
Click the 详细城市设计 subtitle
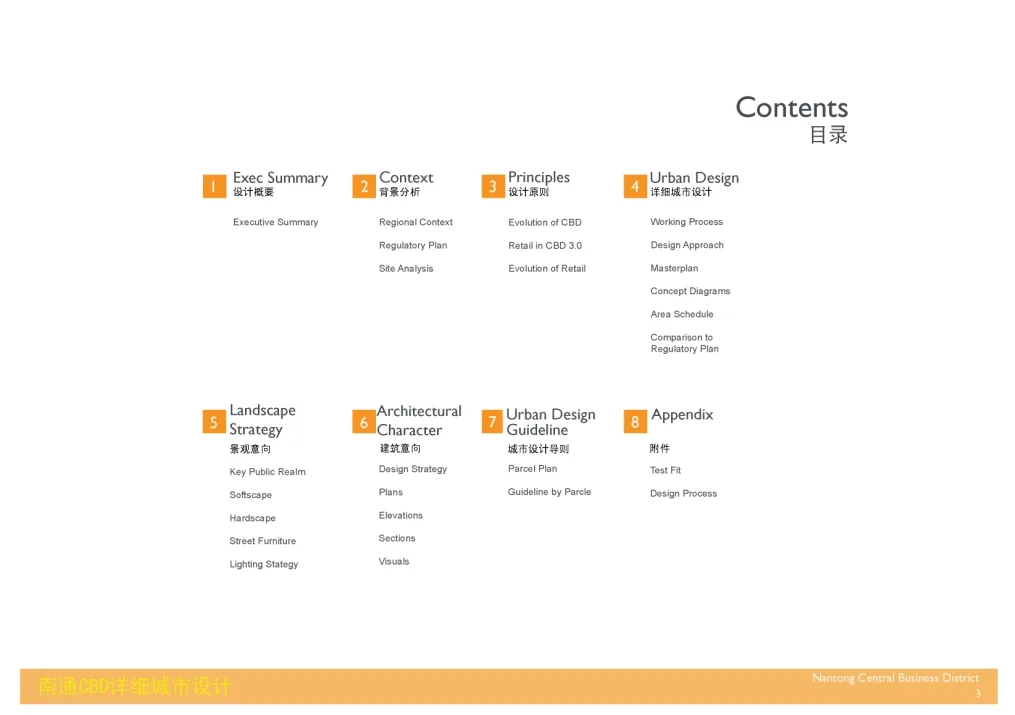pyautogui.click(x=681, y=192)
